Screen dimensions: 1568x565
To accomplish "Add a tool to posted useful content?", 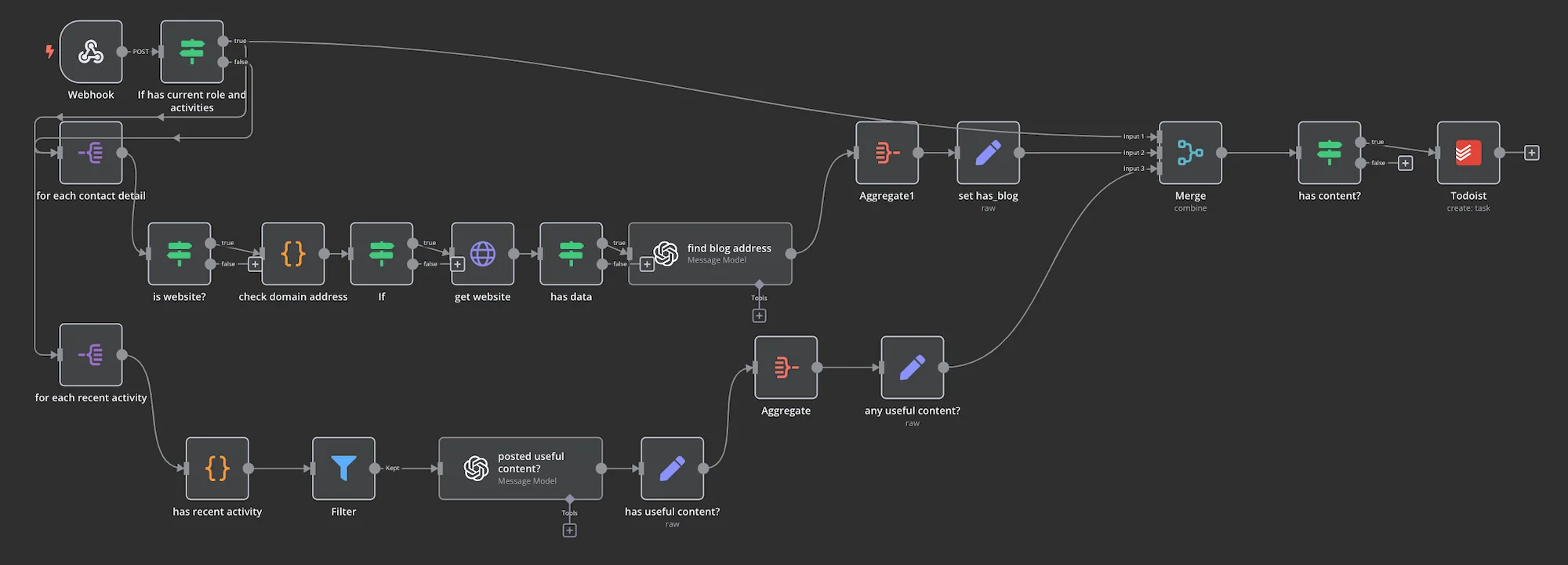I will pos(569,531).
